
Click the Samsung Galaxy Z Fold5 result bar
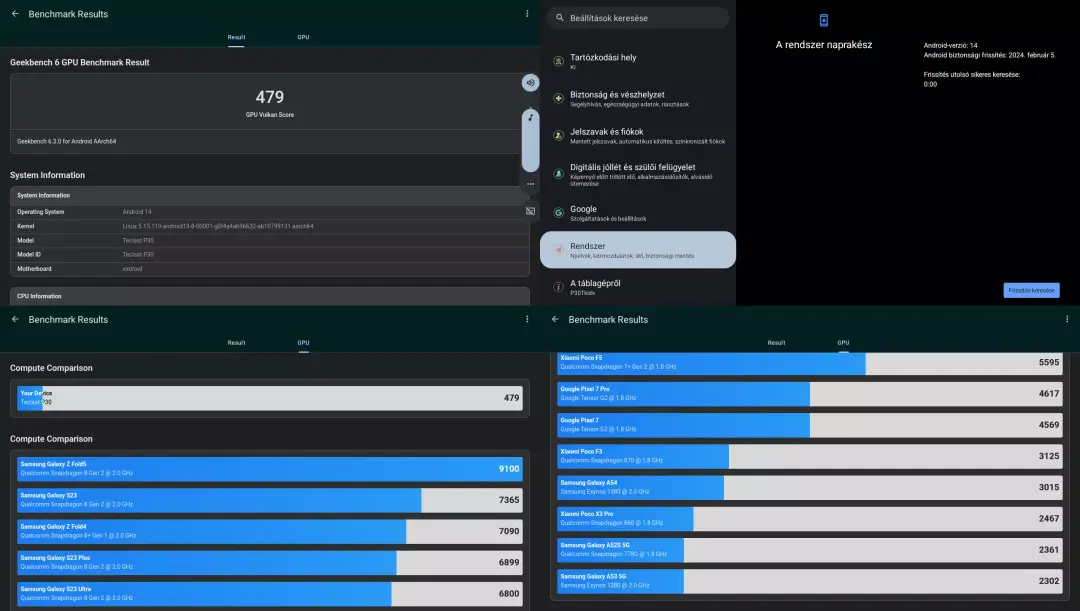point(270,469)
